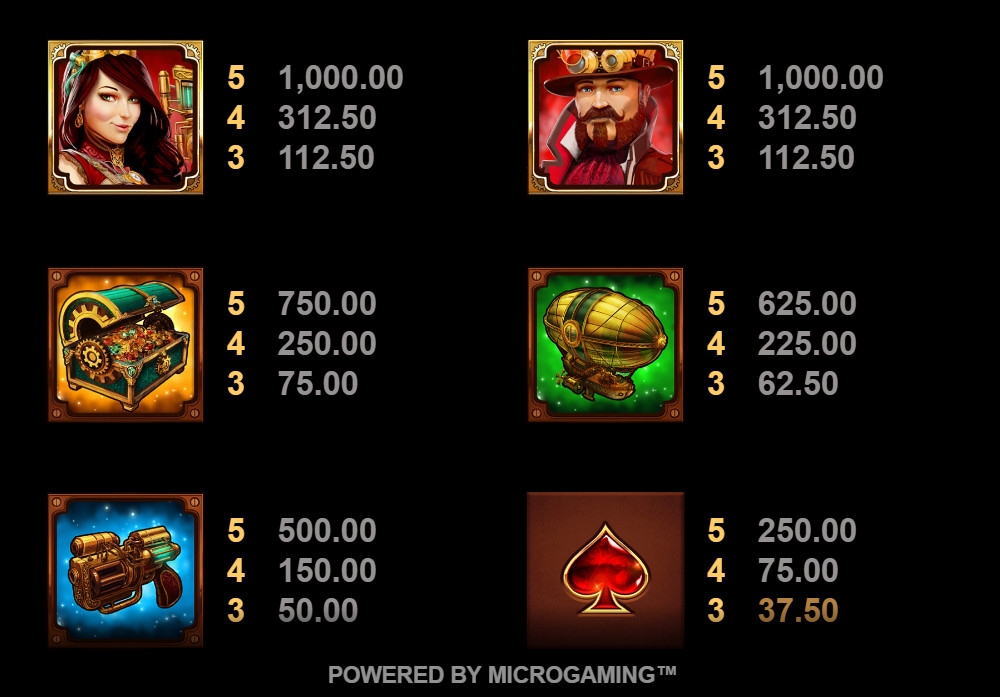The width and height of the screenshot is (1000, 697).
Task: Select the golden airship symbol
Action: pos(606,344)
